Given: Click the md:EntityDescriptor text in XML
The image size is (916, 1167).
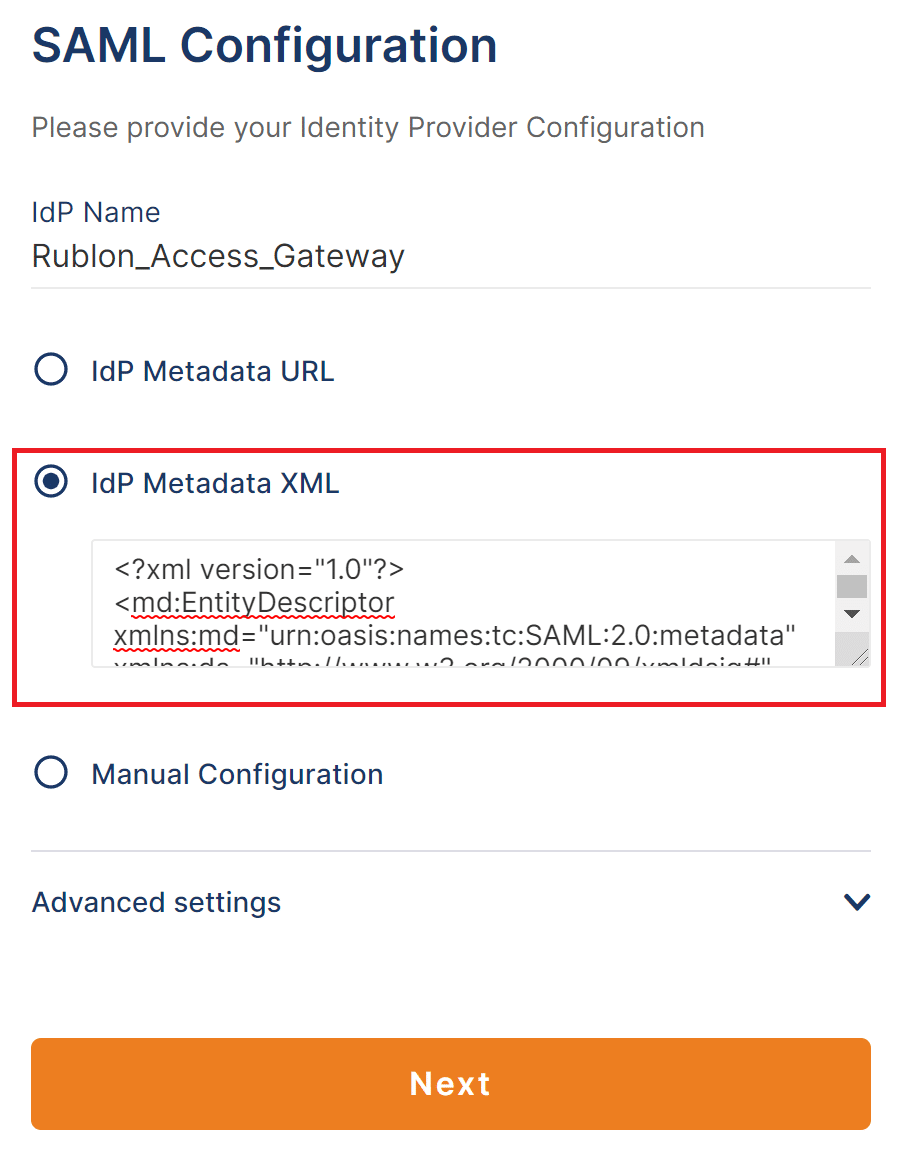Looking at the screenshot, I should [x=260, y=604].
